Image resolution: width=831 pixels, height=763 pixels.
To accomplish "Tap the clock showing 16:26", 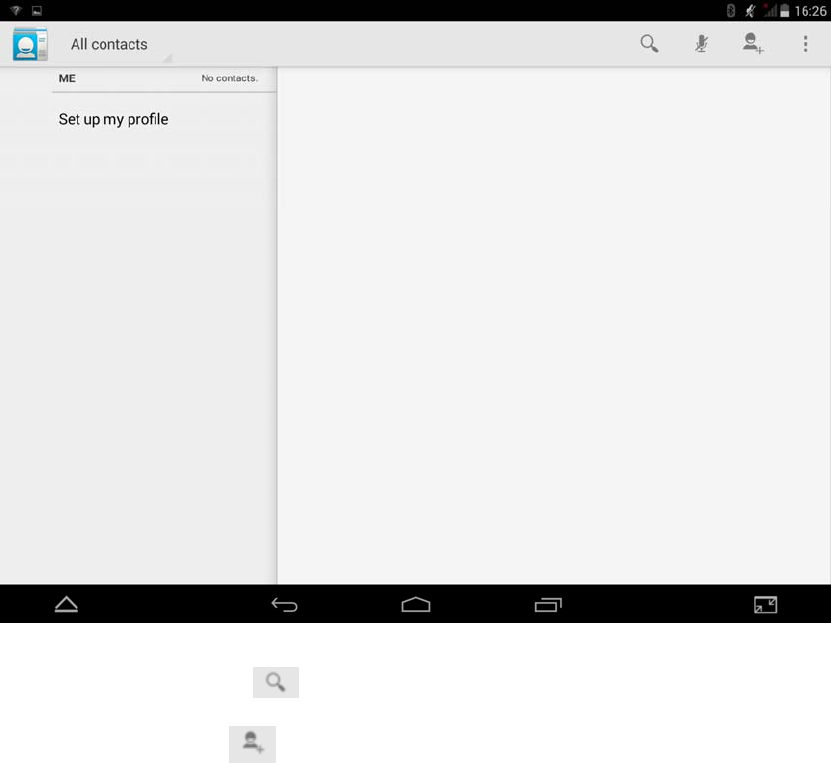I will [810, 11].
